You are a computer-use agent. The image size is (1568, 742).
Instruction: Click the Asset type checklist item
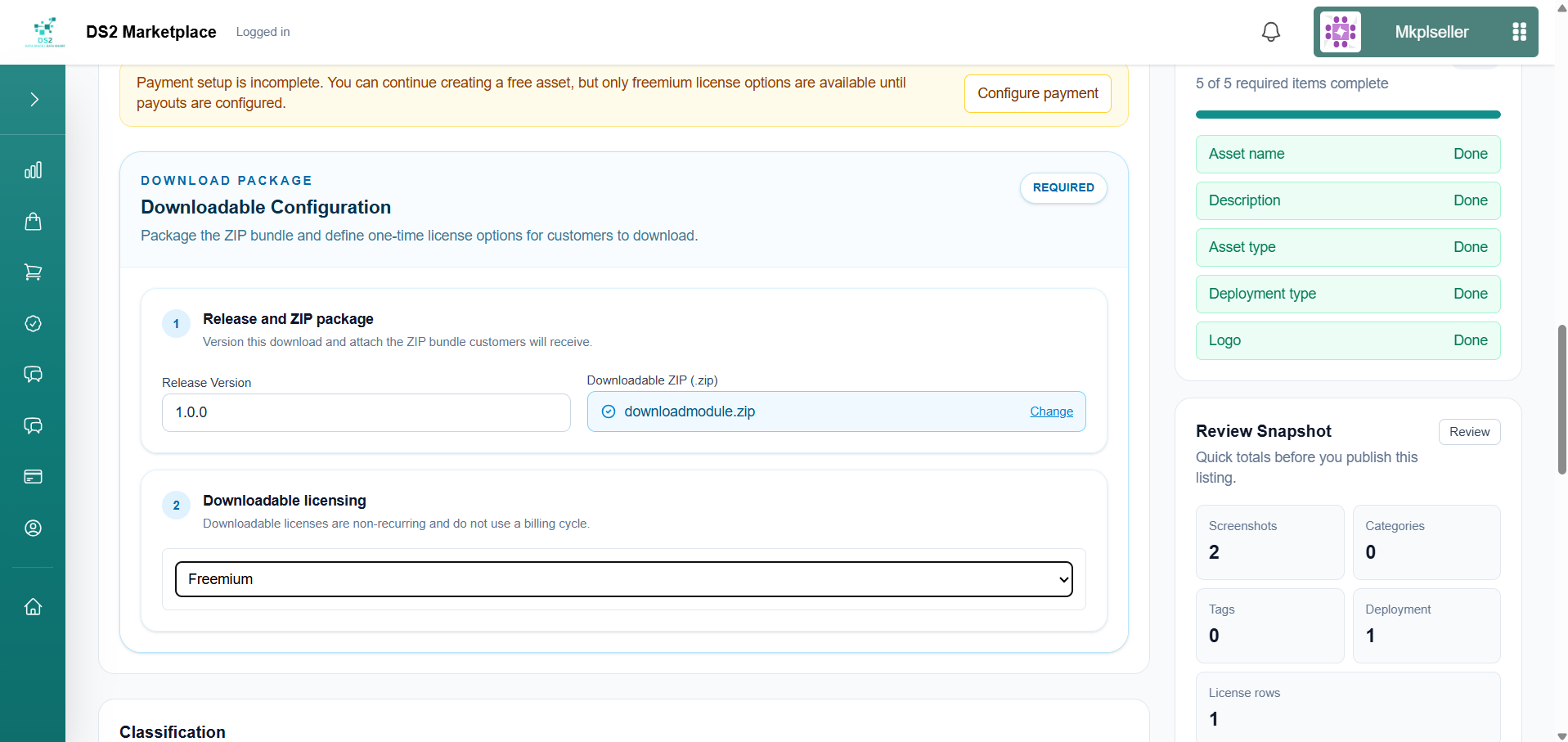(x=1347, y=247)
